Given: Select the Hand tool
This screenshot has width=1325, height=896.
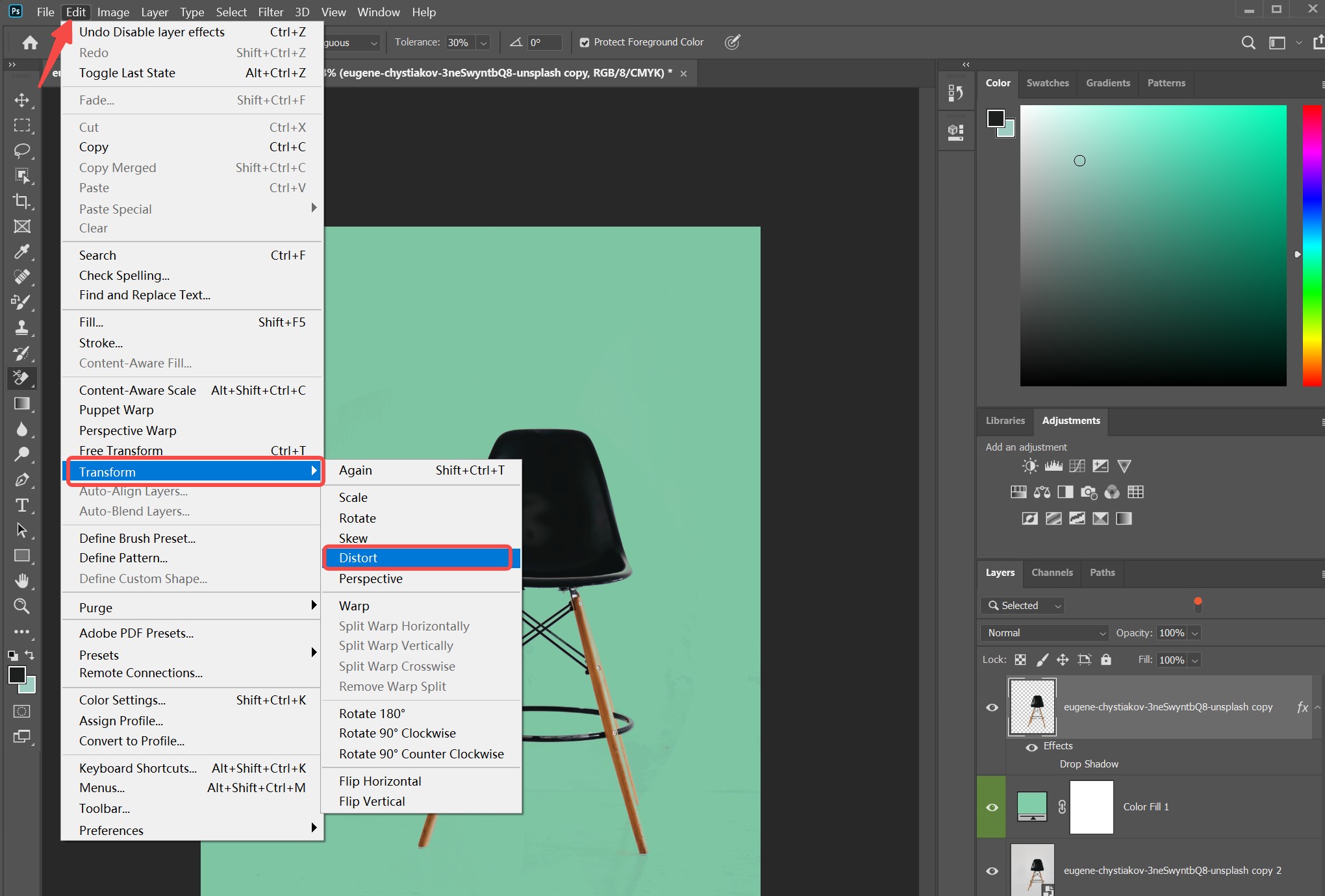Looking at the screenshot, I should [x=22, y=581].
